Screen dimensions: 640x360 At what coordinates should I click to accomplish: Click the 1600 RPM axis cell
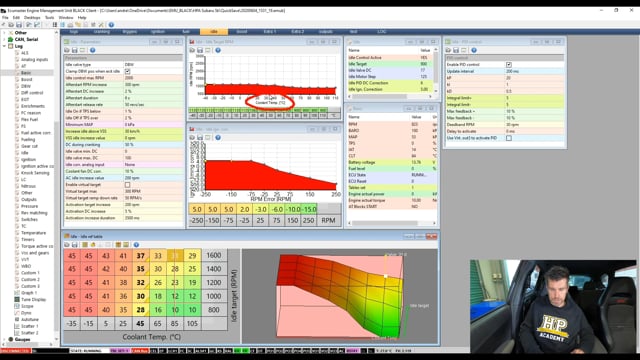pos(214,256)
